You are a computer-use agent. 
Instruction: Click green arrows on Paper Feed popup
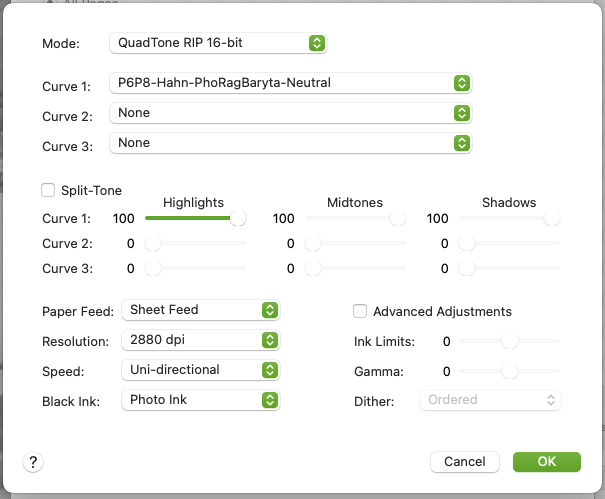(x=270, y=310)
